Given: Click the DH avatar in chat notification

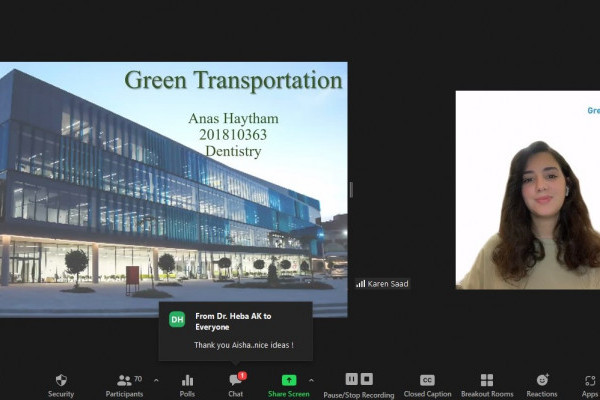Looking at the screenshot, I should coord(177,319).
